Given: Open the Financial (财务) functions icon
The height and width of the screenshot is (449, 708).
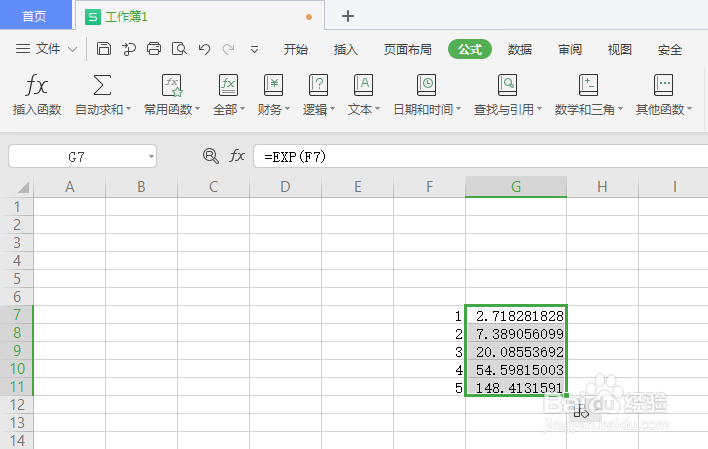Looking at the screenshot, I should [x=273, y=85].
